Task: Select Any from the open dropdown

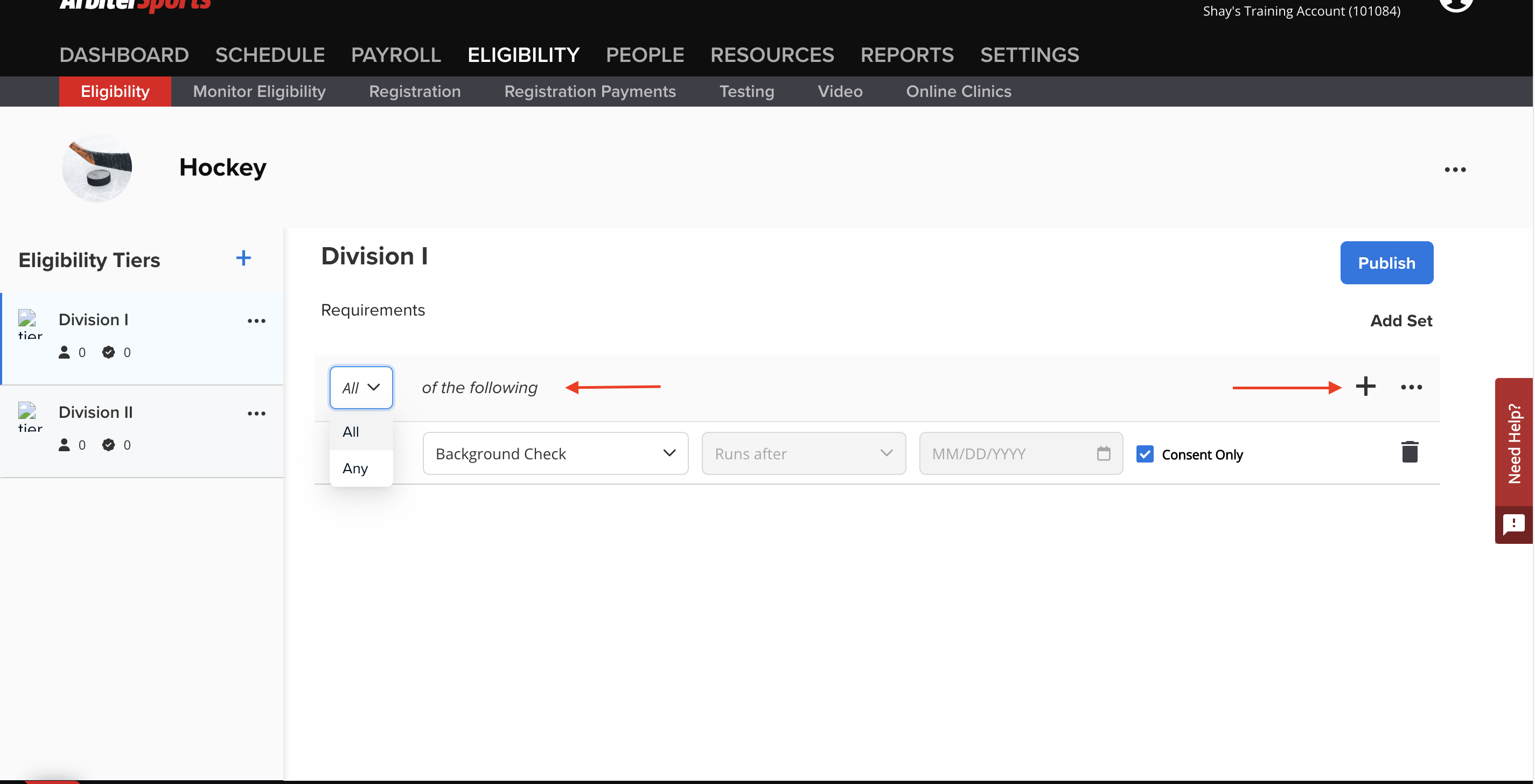Action: click(355, 468)
